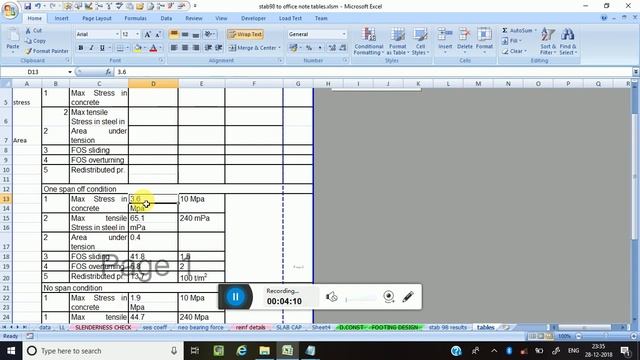
Task: Open the Review ribbon tab
Action: [194, 18]
